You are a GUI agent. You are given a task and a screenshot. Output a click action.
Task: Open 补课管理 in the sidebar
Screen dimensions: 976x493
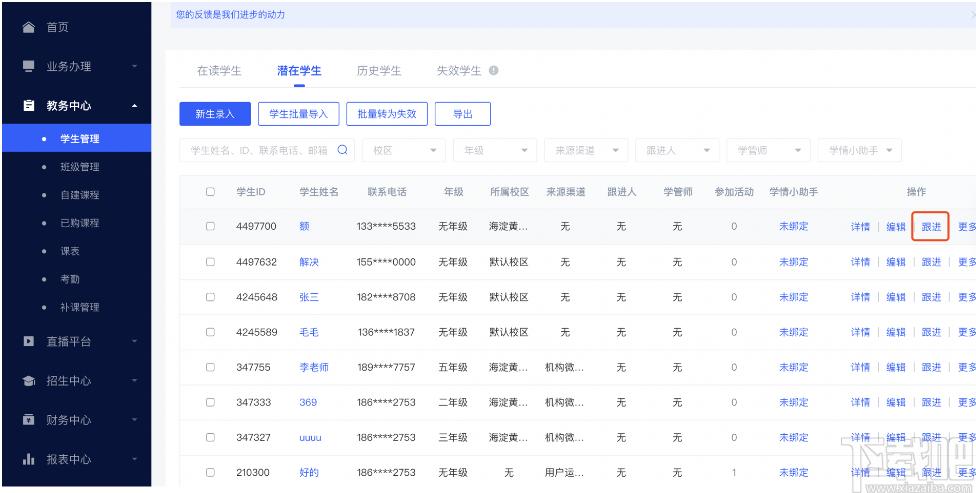click(x=80, y=307)
